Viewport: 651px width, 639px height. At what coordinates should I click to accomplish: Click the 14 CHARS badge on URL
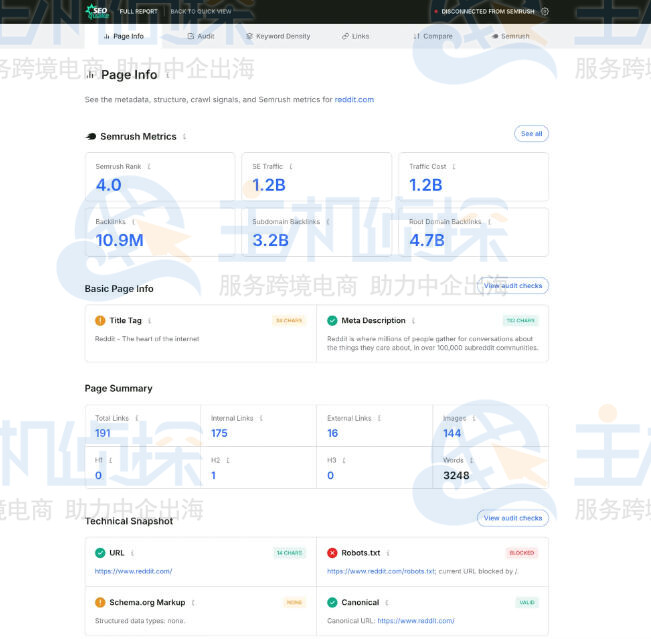point(289,553)
